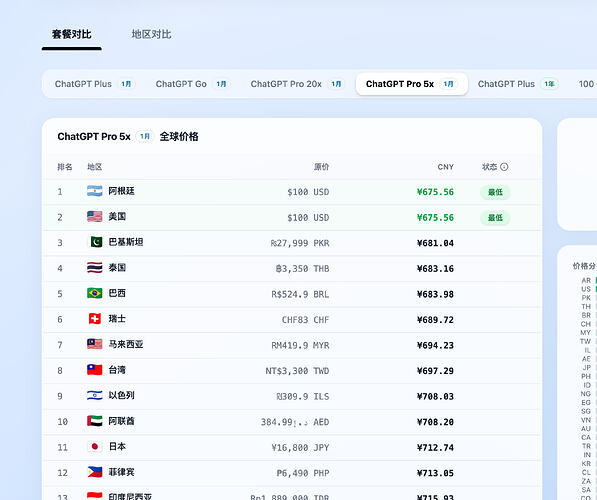
Task: Click the 地区 column header
Action: tap(94, 167)
